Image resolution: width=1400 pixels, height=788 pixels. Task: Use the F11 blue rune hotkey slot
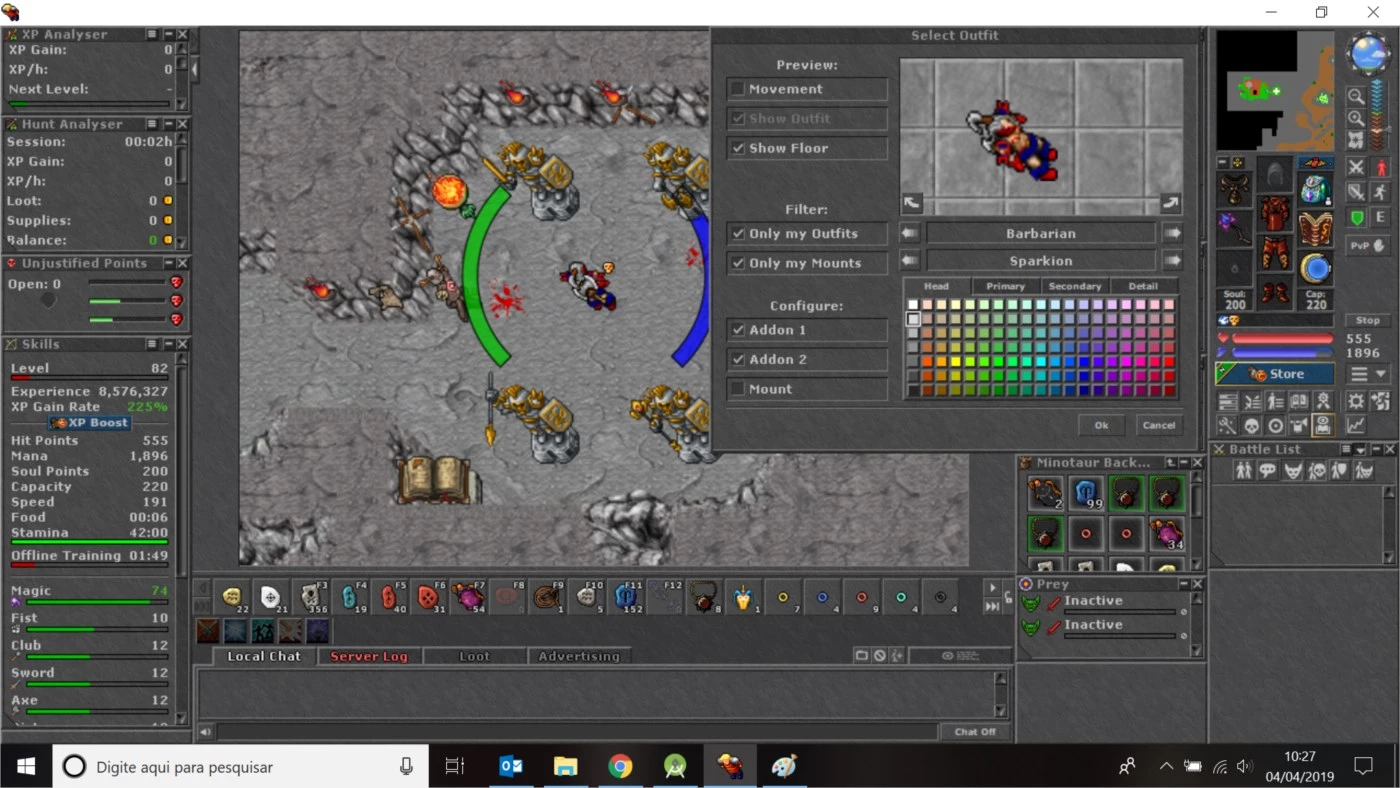(626, 597)
